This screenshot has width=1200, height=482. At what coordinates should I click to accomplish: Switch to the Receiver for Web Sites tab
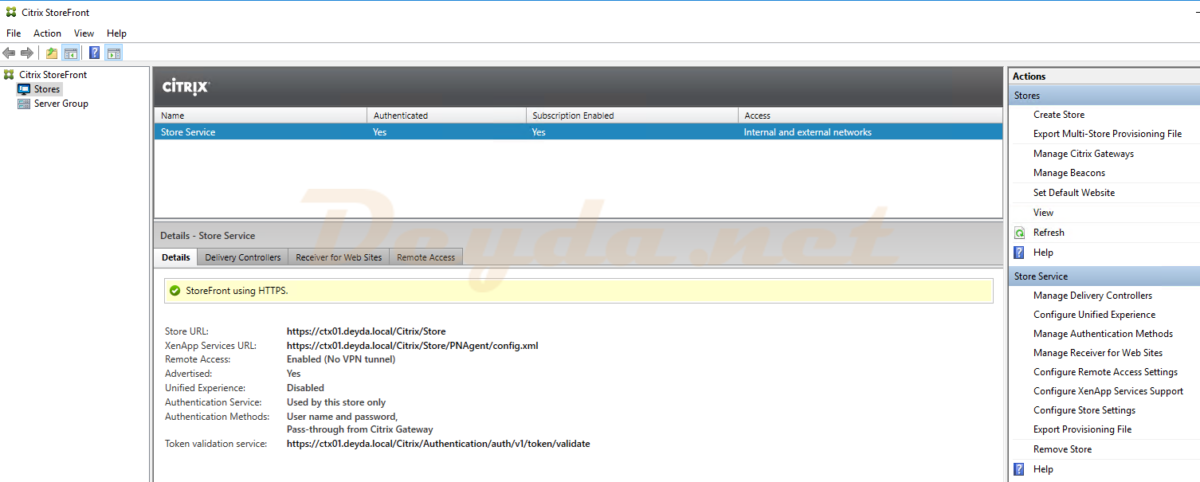[338, 257]
